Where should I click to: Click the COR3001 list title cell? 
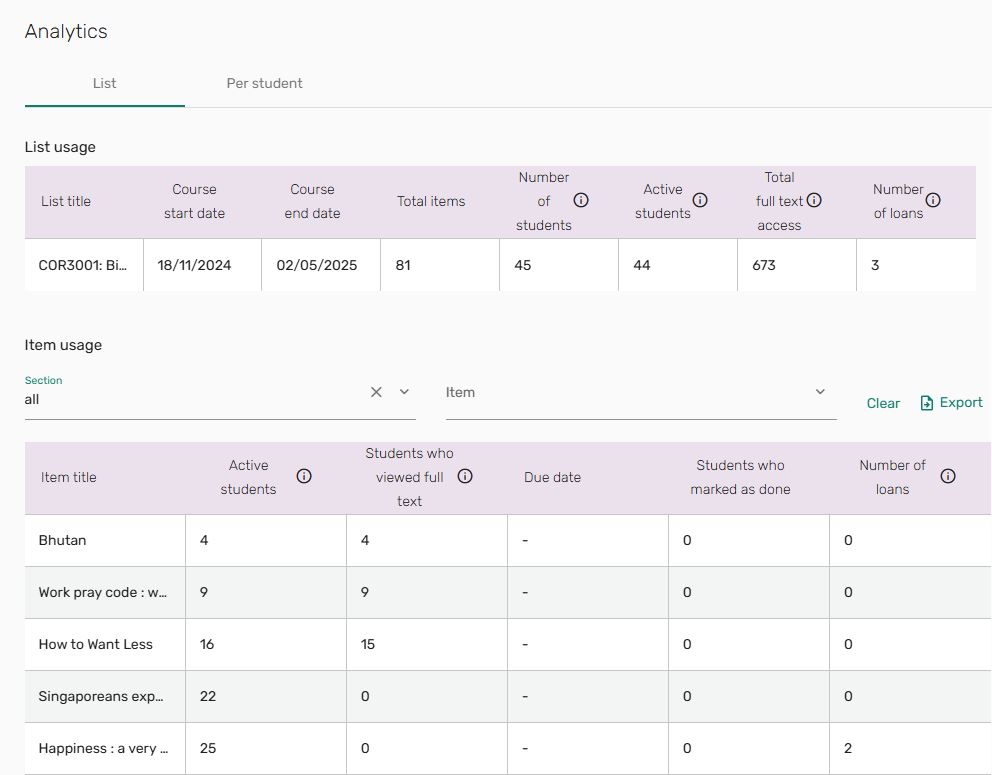(83, 265)
